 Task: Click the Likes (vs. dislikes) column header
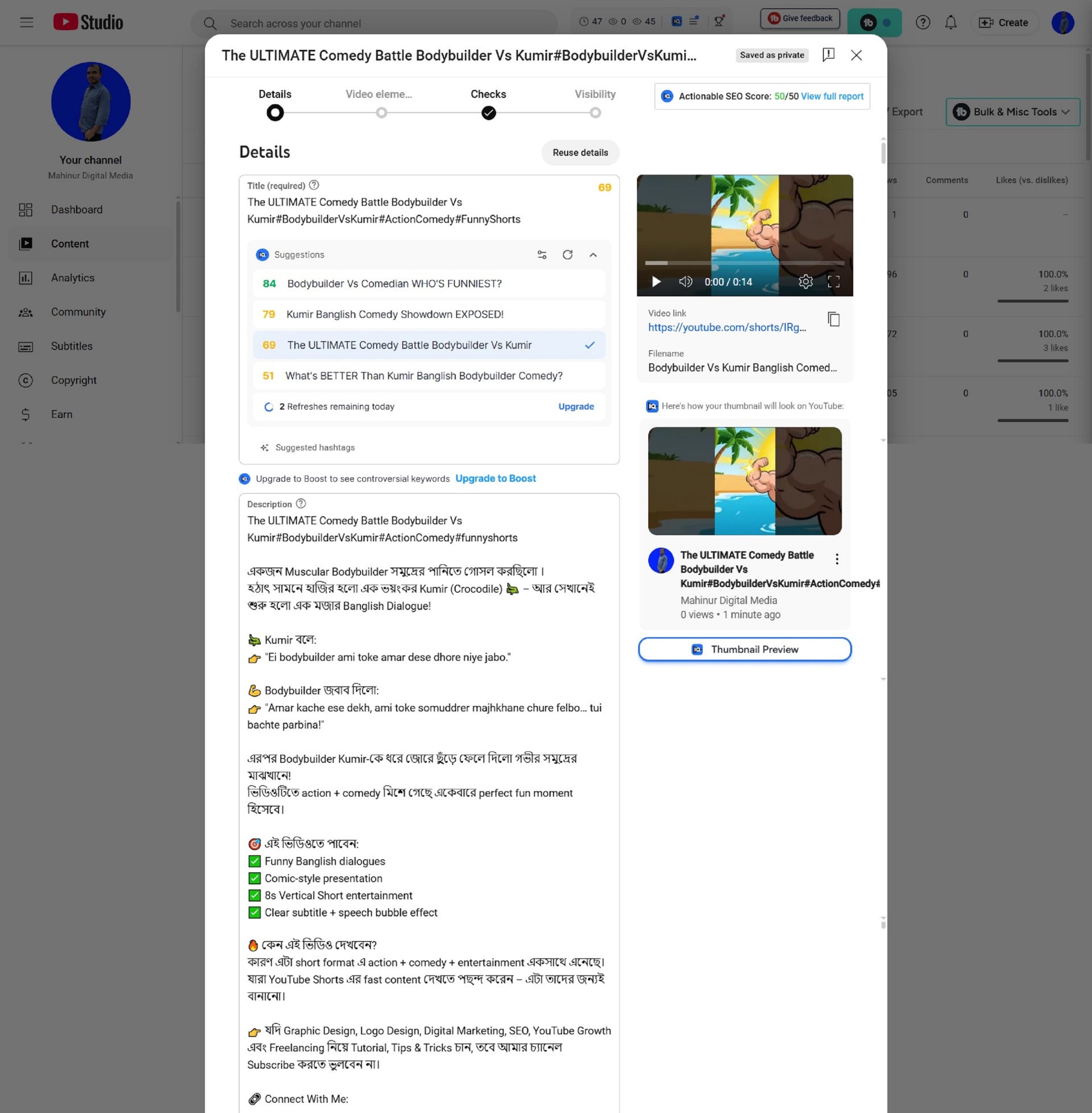pos(1031,180)
